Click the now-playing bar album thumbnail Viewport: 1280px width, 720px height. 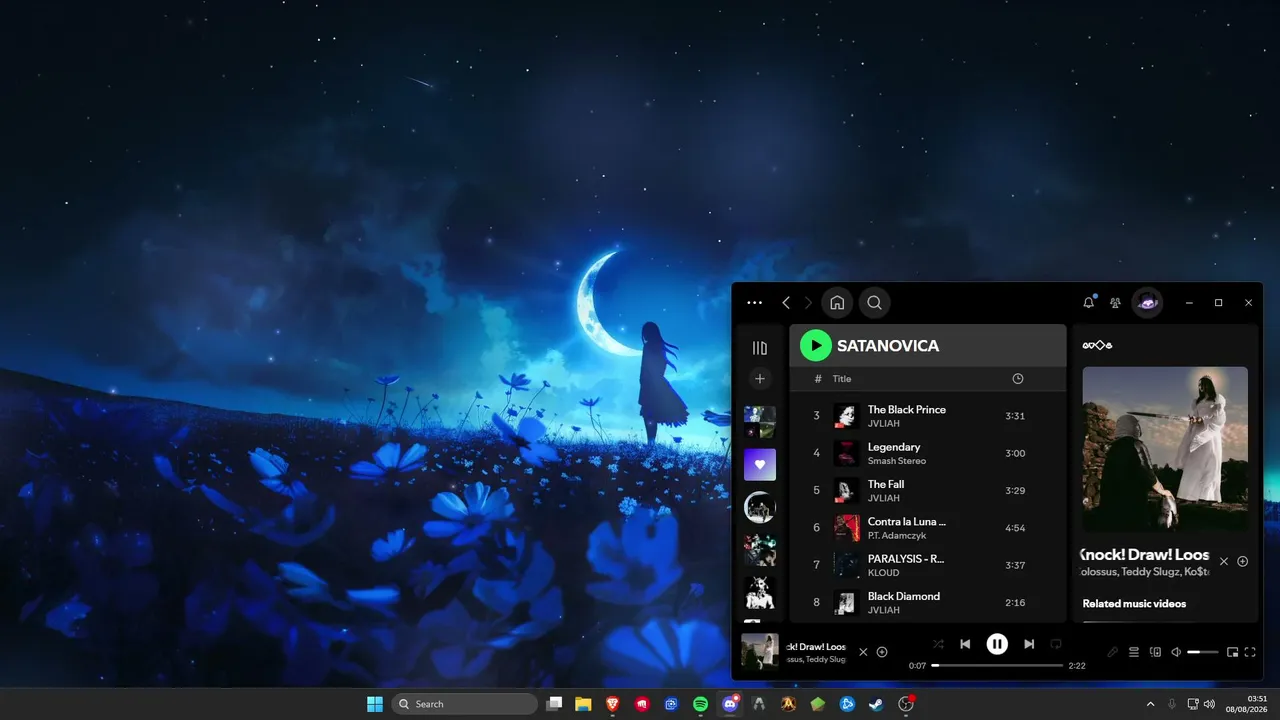(x=760, y=652)
